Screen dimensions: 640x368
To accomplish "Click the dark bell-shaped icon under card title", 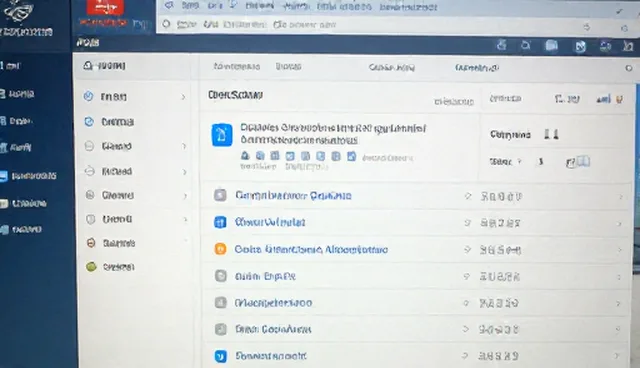I will click(x=245, y=155).
